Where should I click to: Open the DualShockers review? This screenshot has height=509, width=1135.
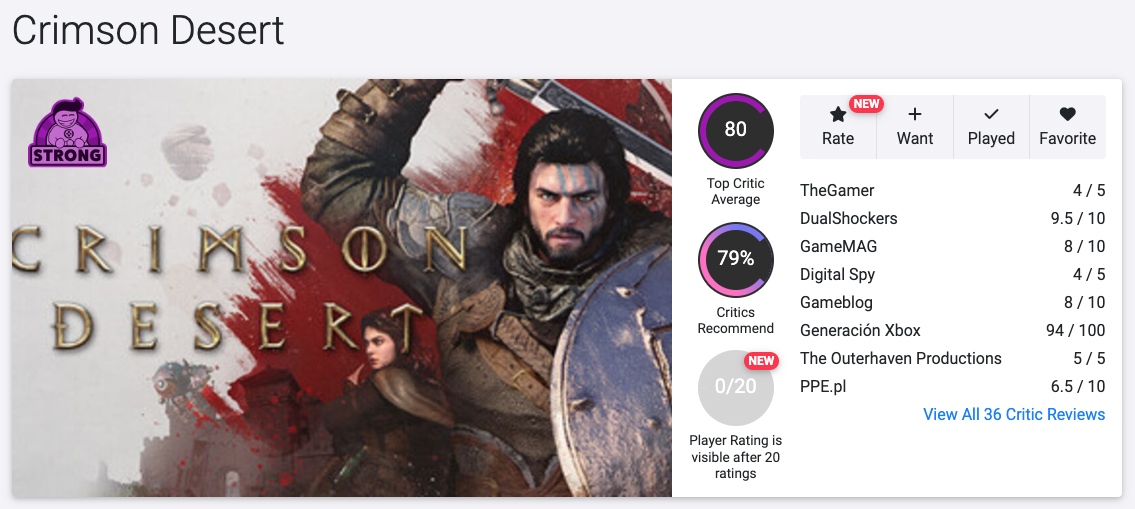[849, 218]
